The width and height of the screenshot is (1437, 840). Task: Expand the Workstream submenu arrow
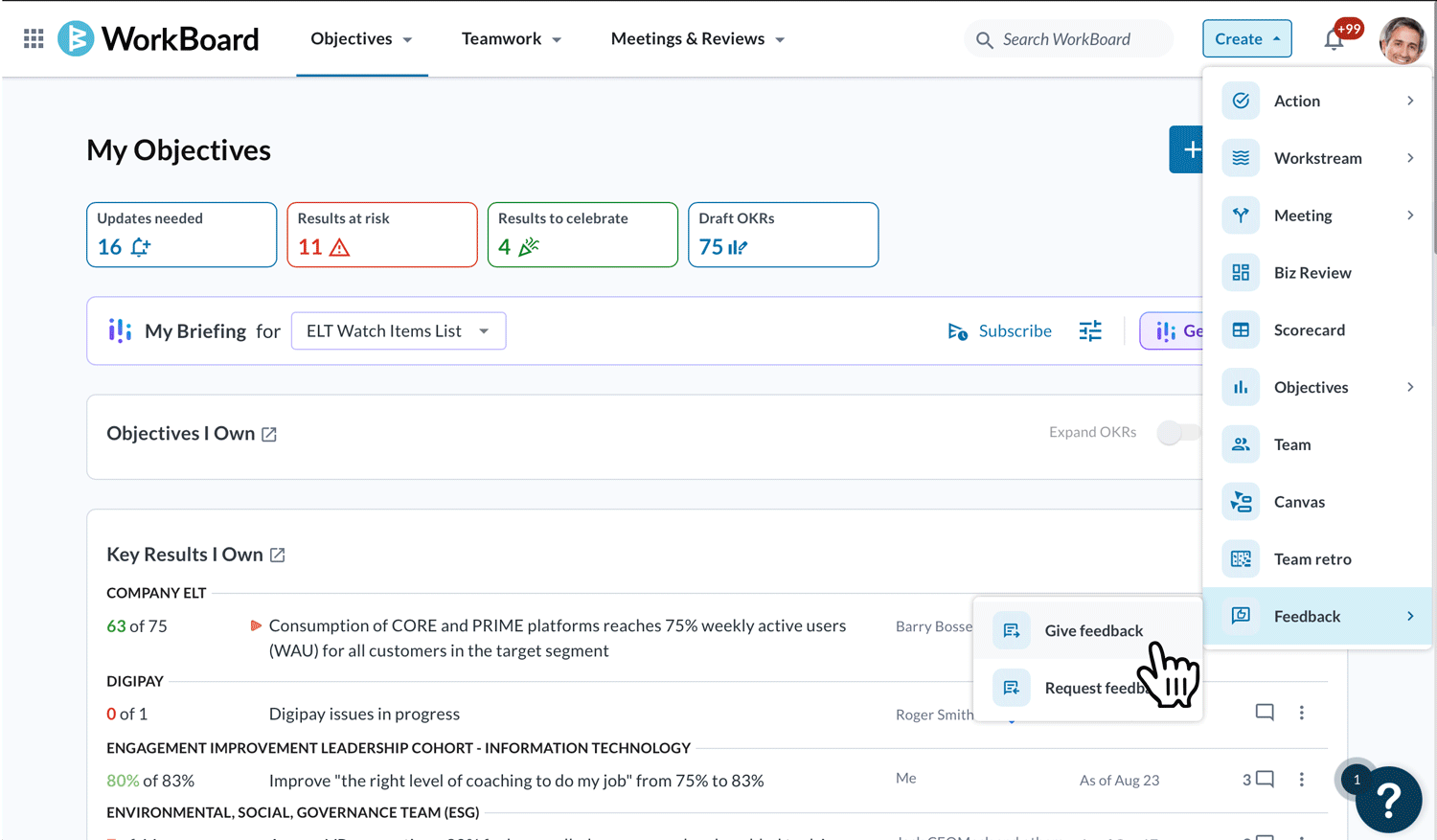tap(1410, 158)
